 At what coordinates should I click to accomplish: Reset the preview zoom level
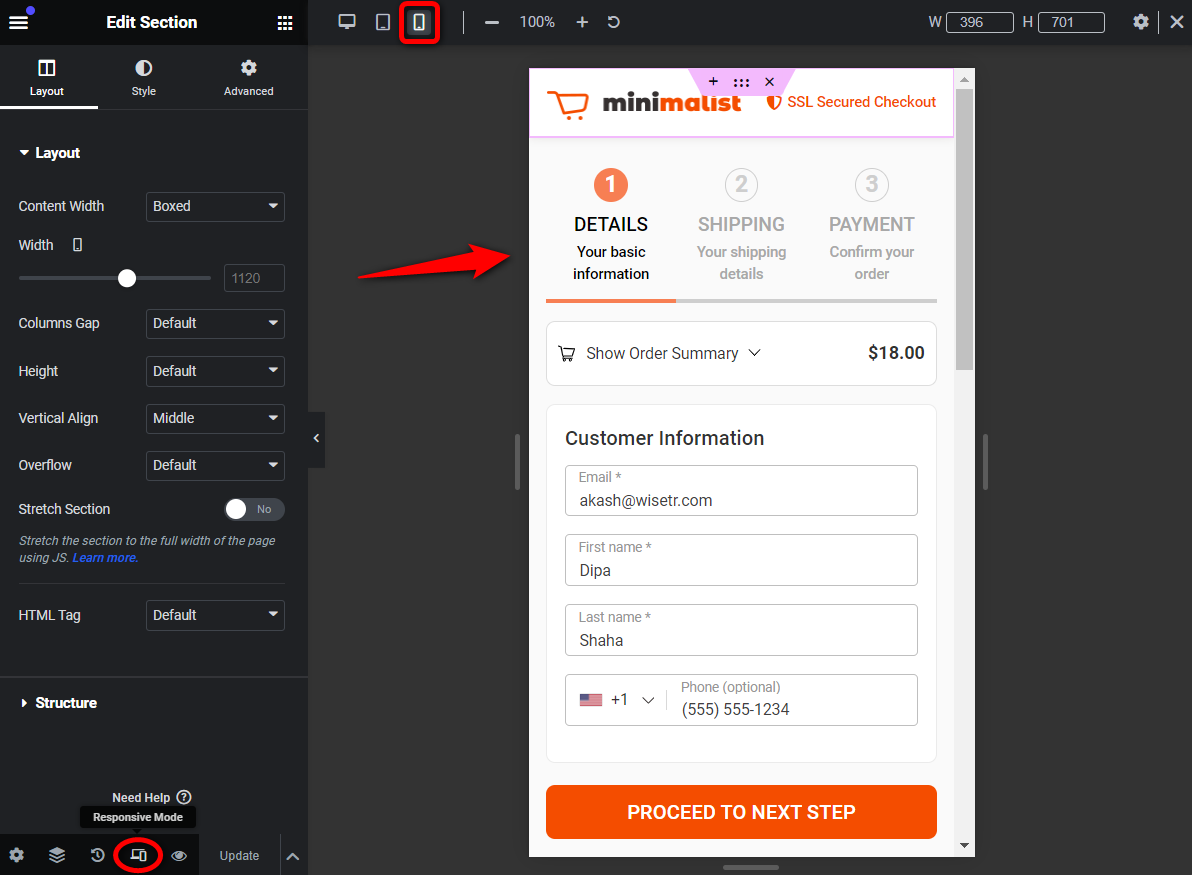613,22
